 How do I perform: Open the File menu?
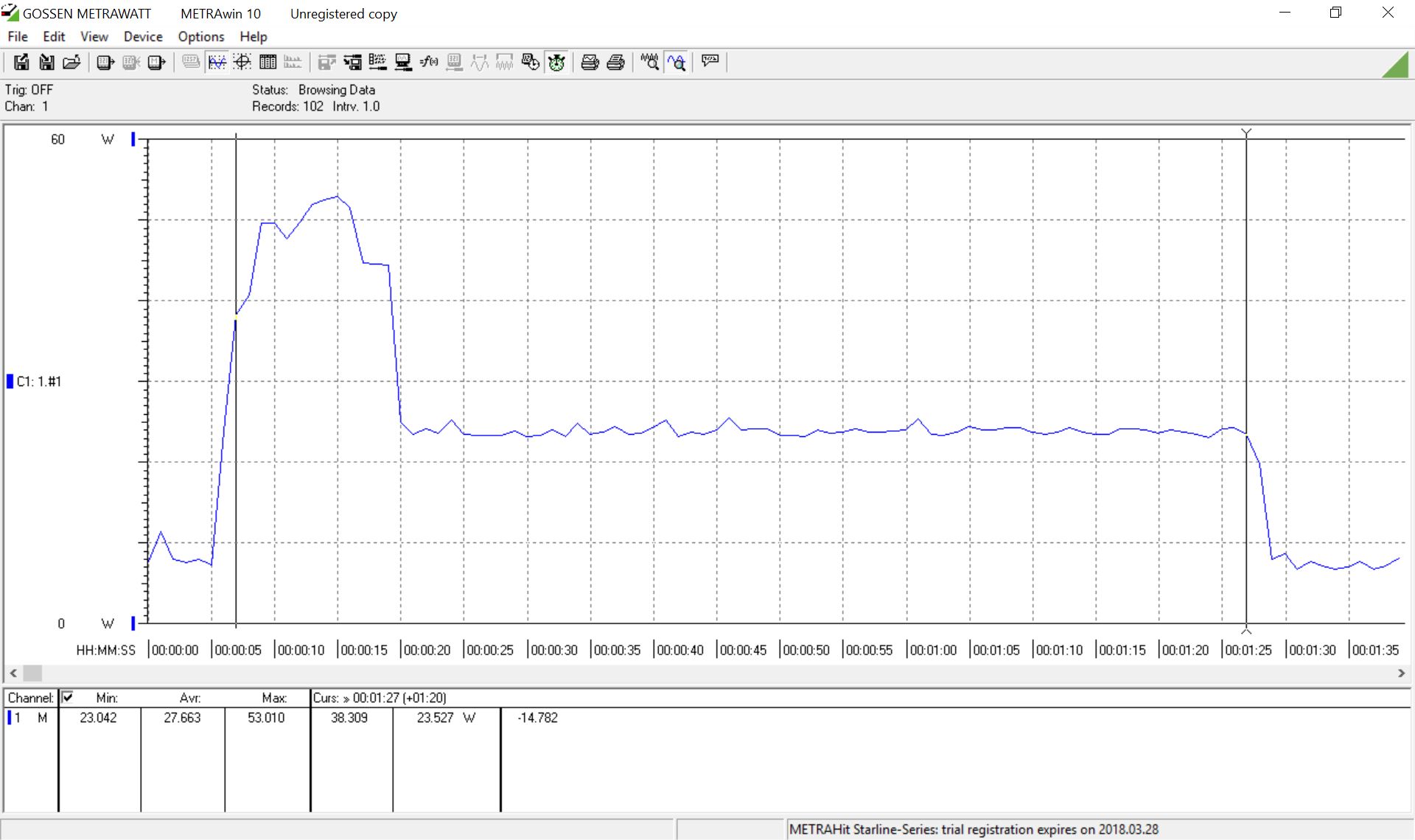[x=18, y=37]
